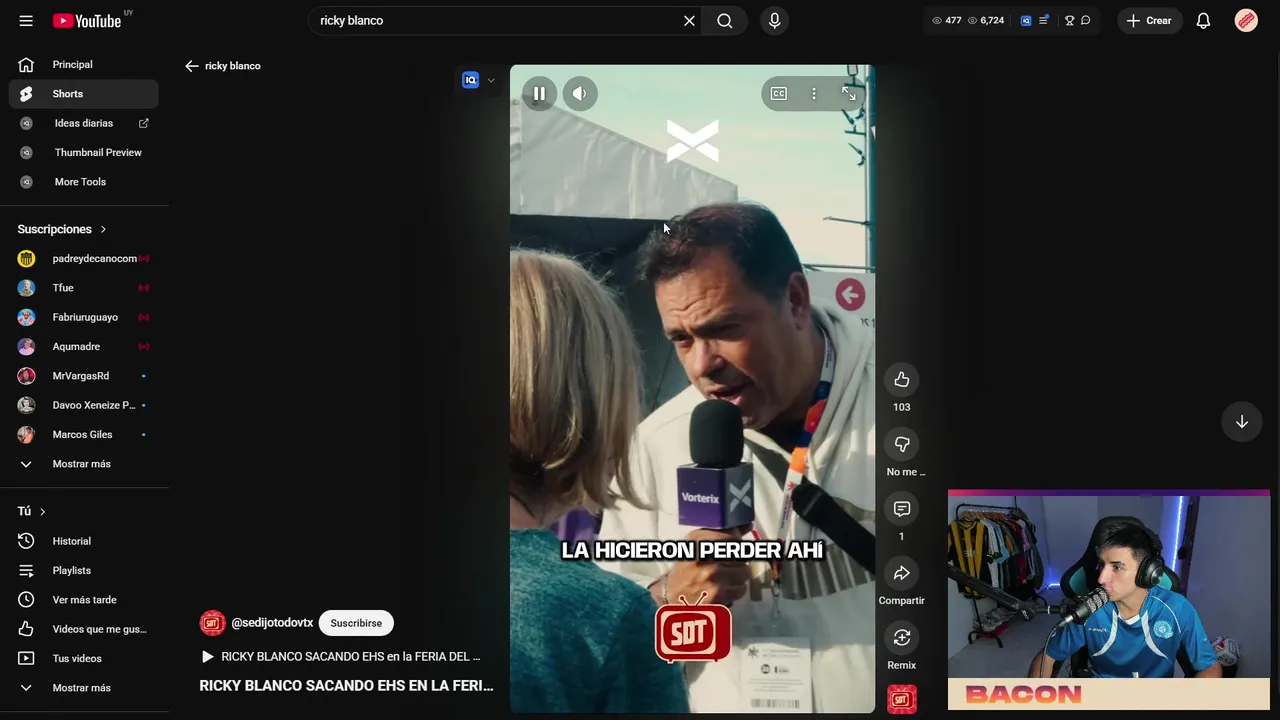Open padreydecanocom channel
Viewport: 1280px width, 720px height.
tap(84, 258)
